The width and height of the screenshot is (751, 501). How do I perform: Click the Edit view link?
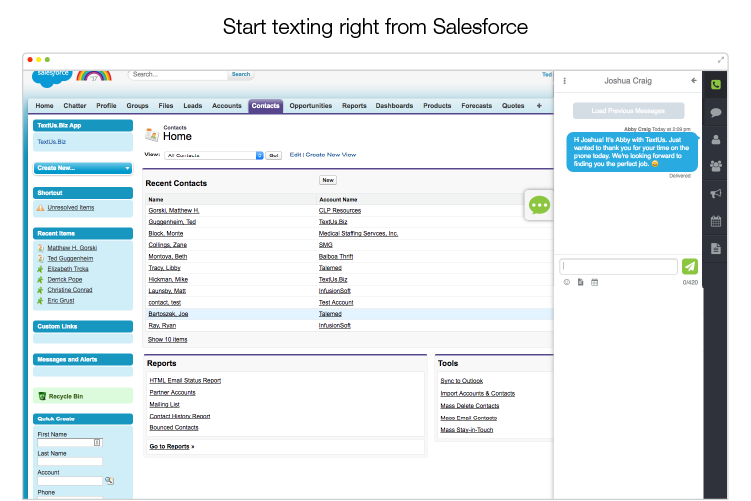pyautogui.click(x=296, y=155)
